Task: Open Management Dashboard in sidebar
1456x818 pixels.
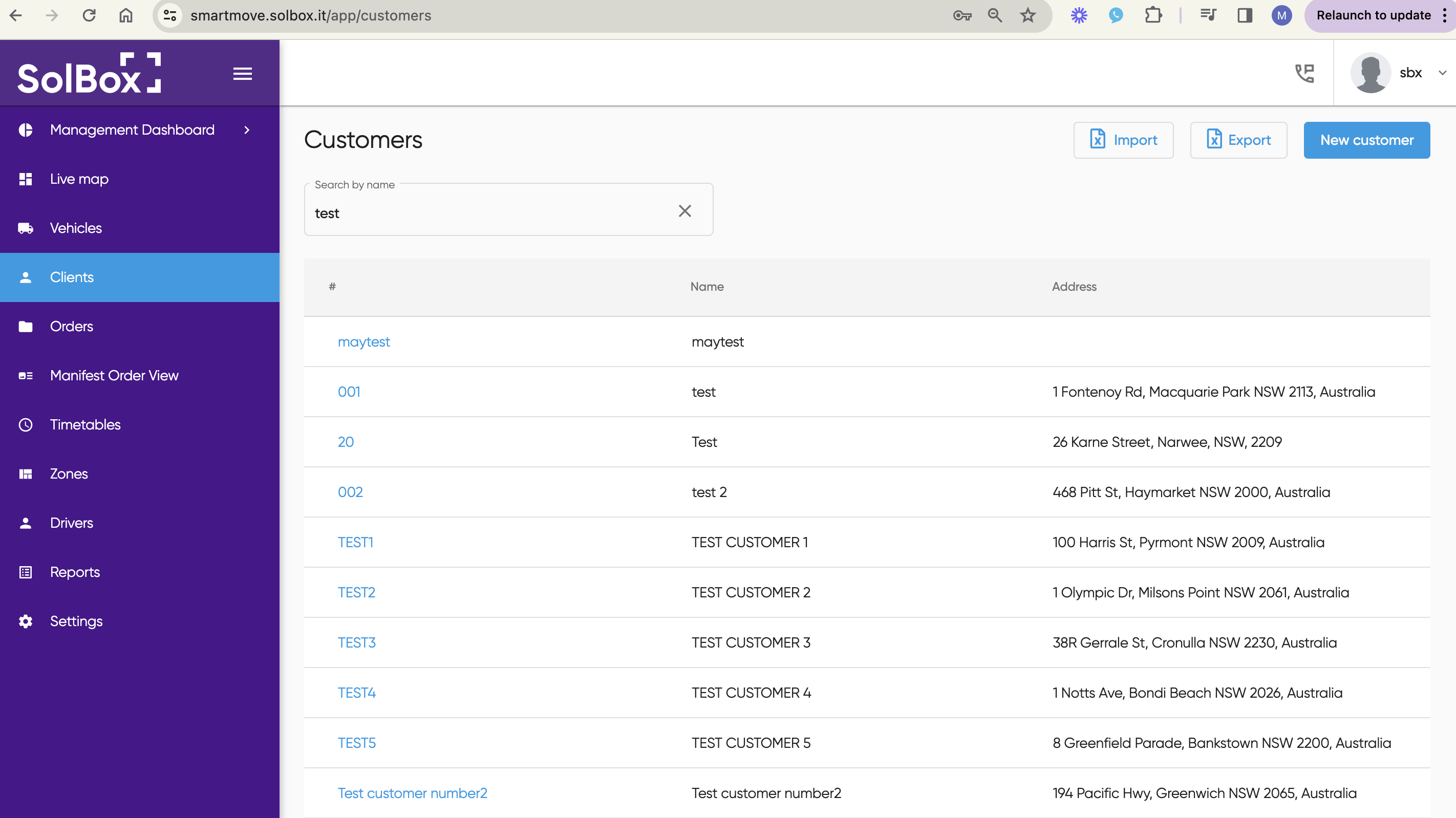Action: (132, 130)
